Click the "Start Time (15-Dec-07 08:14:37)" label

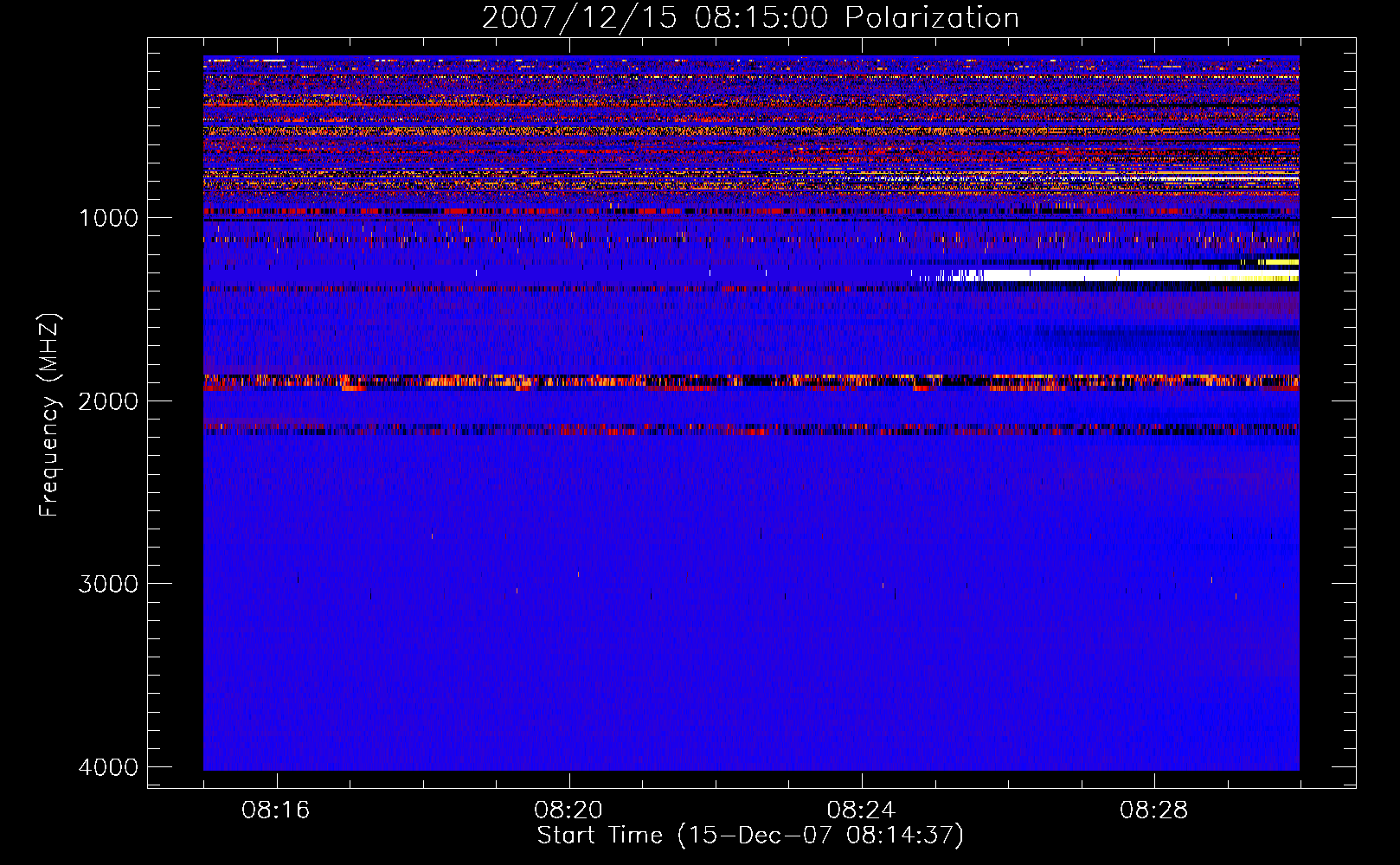coord(750,836)
